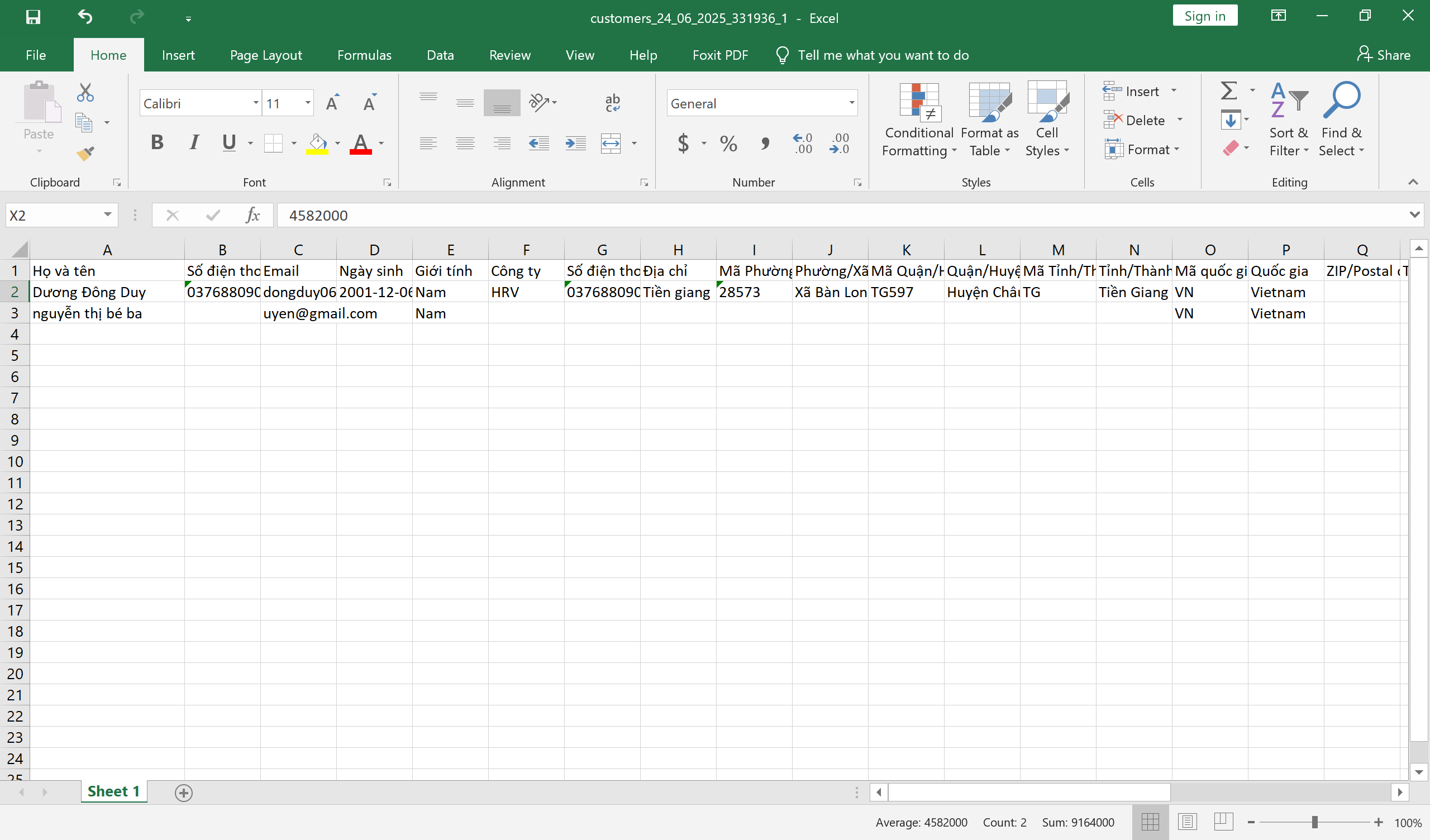Viewport: 1430px width, 840px height.
Task: Click the Cut scissors icon
Action: point(85,93)
